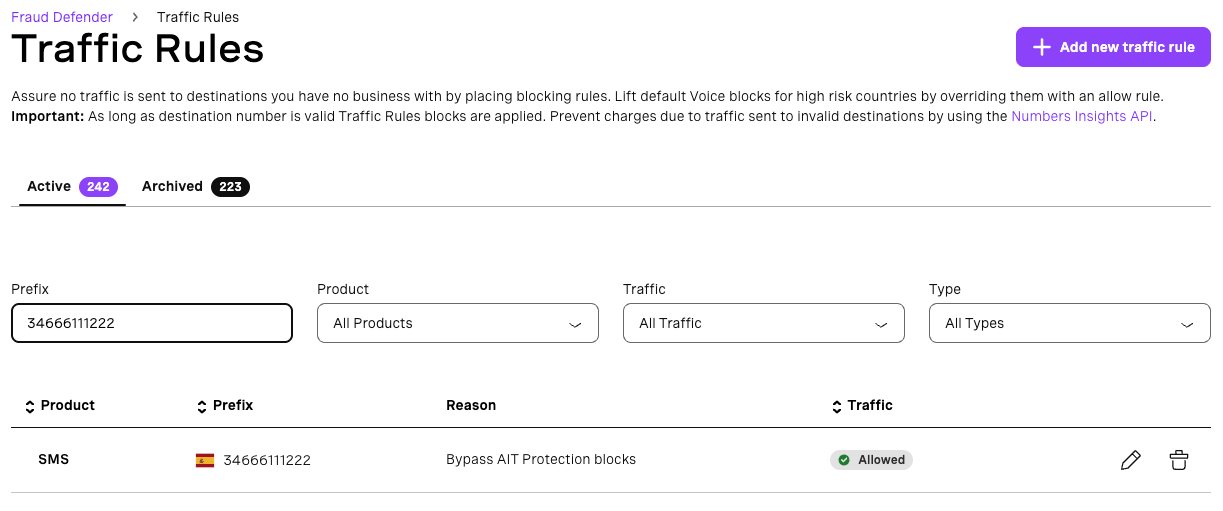Click the plus icon in Add new traffic rule

click(1041, 47)
